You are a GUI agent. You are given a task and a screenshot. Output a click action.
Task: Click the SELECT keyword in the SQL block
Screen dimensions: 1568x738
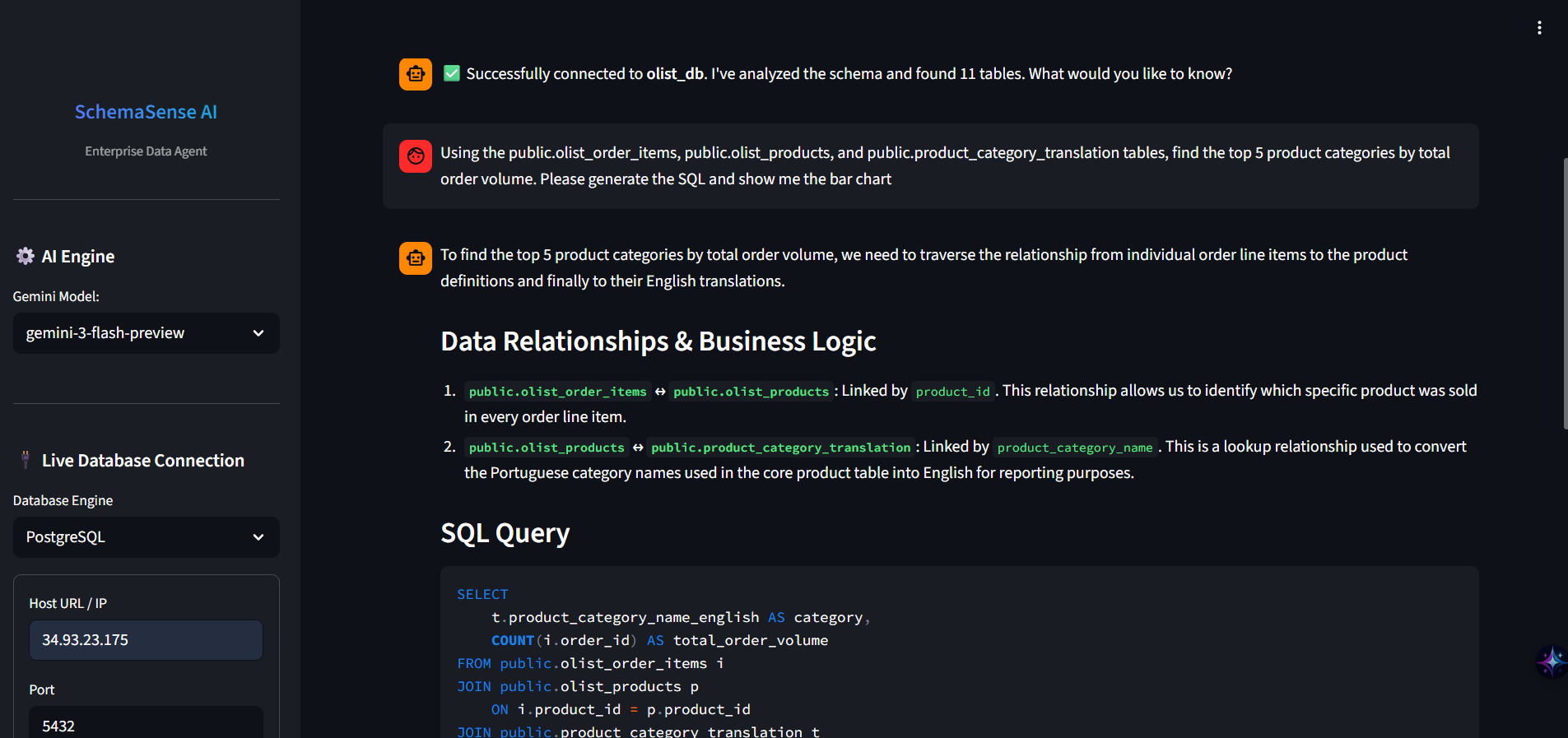(483, 594)
